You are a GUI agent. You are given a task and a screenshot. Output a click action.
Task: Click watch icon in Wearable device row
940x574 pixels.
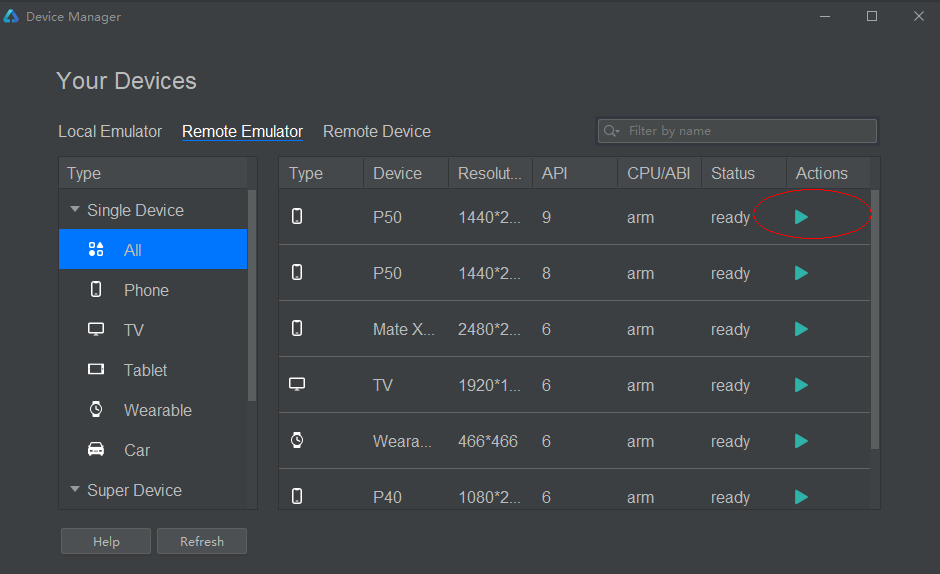click(x=297, y=440)
